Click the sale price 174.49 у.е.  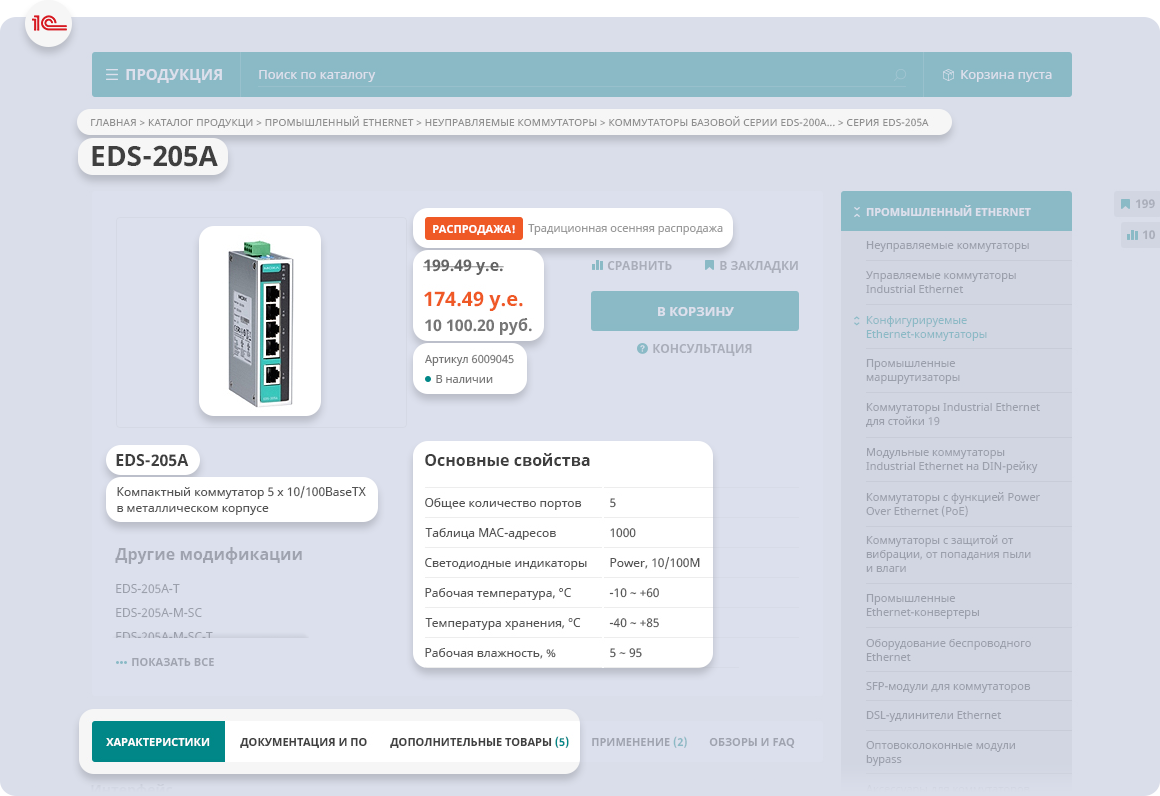click(473, 299)
